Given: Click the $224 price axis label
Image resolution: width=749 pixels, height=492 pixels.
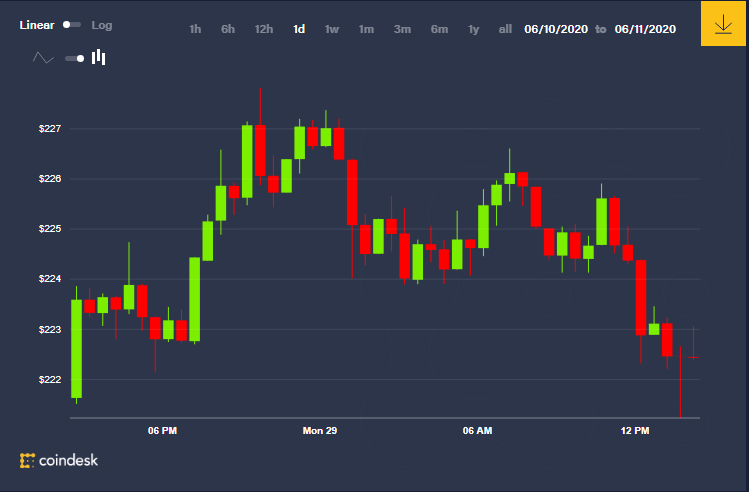Looking at the screenshot, I should (x=50, y=279).
